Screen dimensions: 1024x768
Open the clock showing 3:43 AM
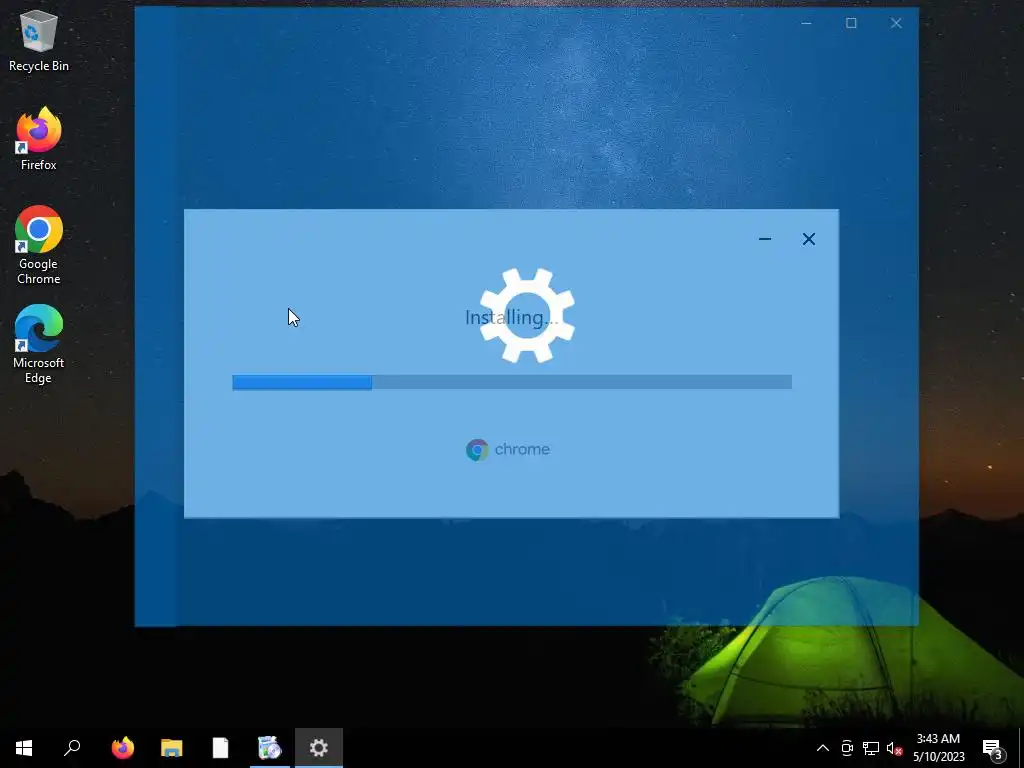938,748
